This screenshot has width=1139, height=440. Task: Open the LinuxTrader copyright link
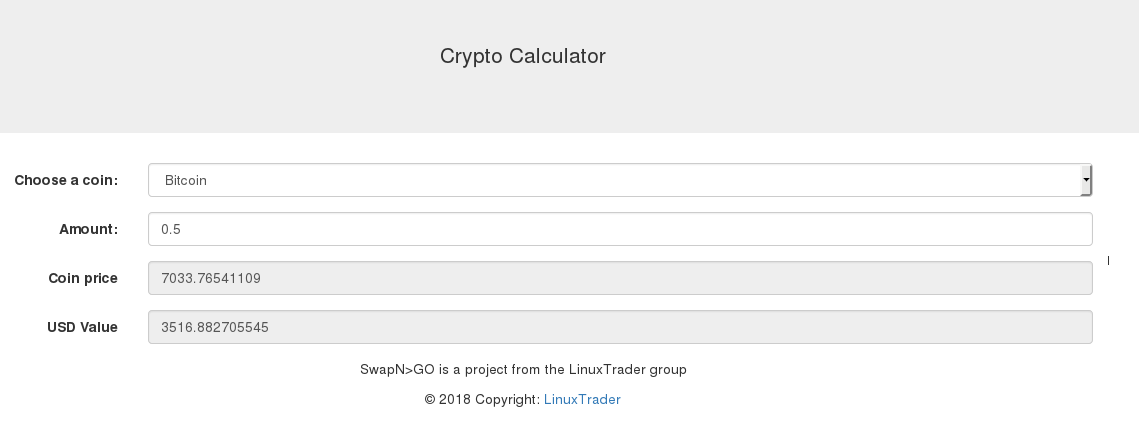pyautogui.click(x=582, y=400)
